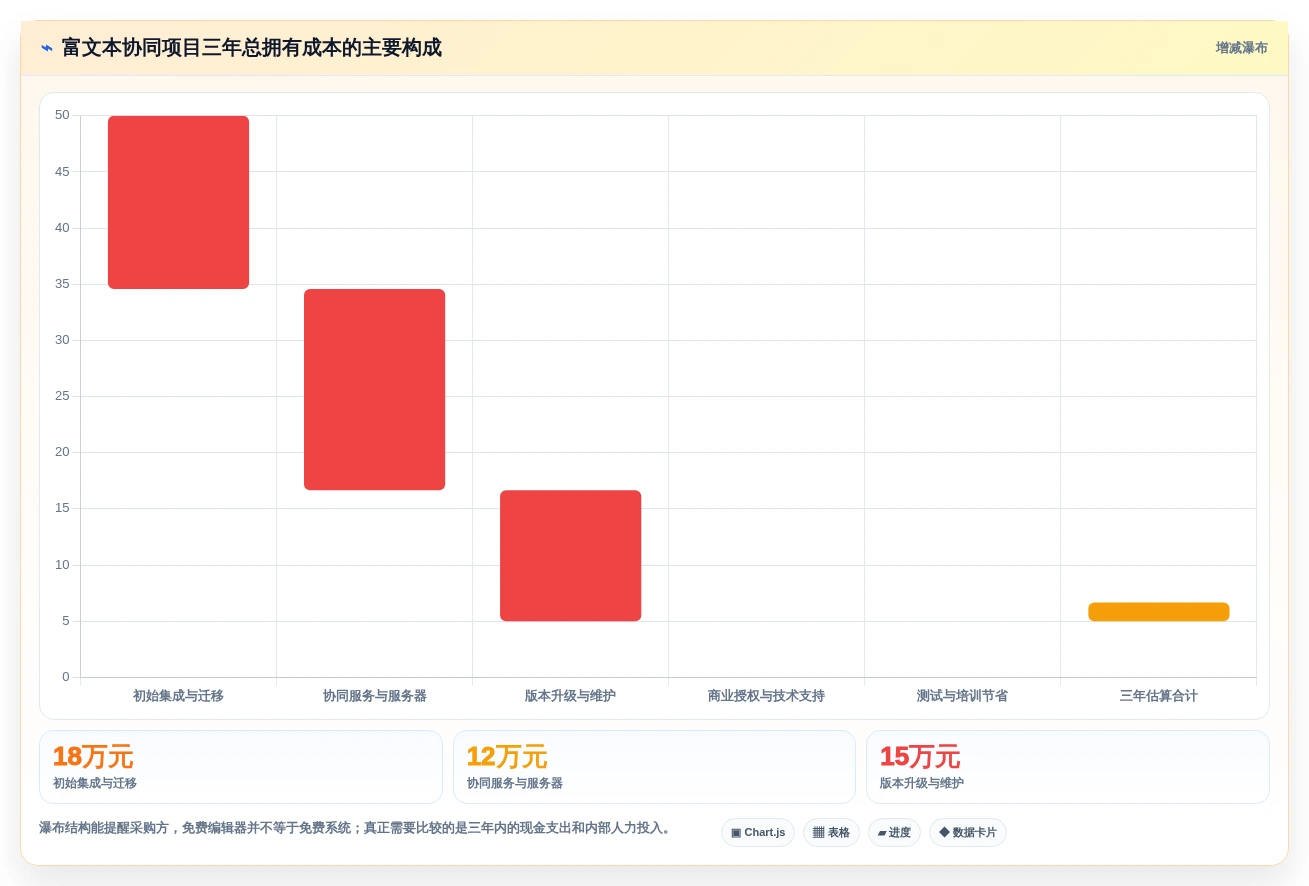Click the 数据卡片 tag chip
The height and width of the screenshot is (886, 1309).
tap(968, 832)
